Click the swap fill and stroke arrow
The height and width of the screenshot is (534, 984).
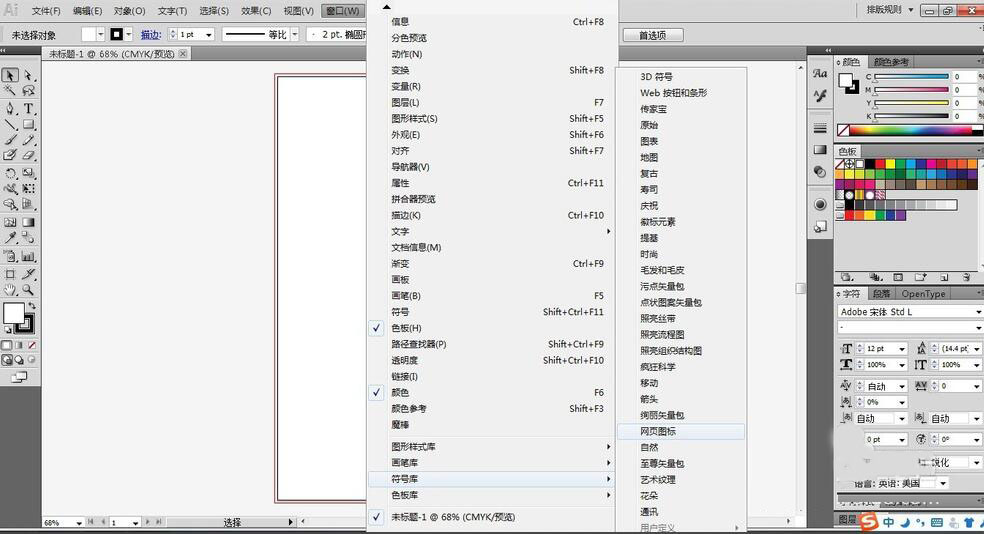pyautogui.click(x=31, y=306)
